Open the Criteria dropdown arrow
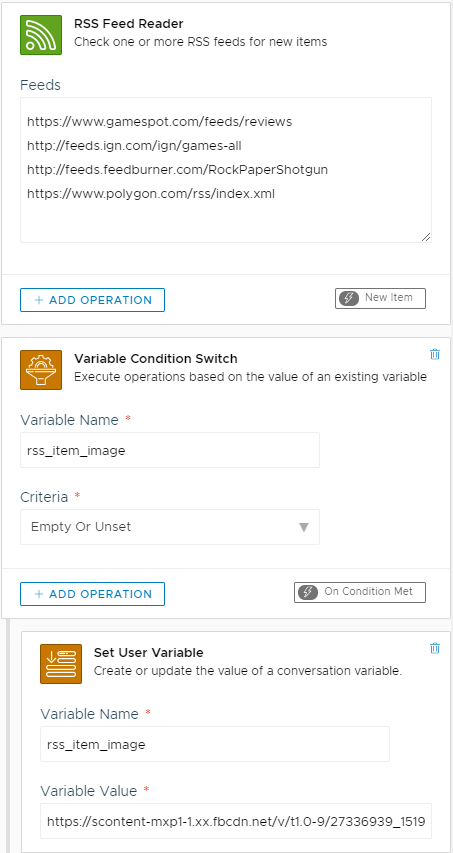The width and height of the screenshot is (453, 853). tap(304, 527)
